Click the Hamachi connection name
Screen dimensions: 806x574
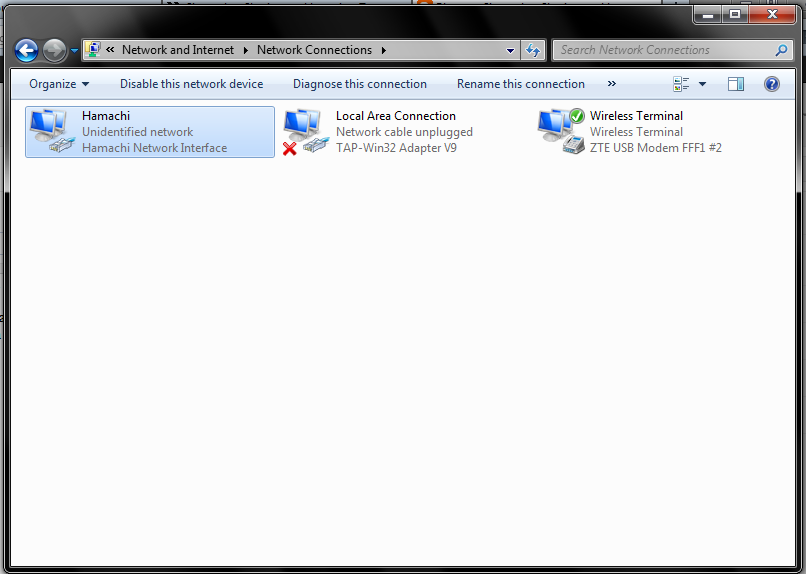pyautogui.click(x=106, y=116)
